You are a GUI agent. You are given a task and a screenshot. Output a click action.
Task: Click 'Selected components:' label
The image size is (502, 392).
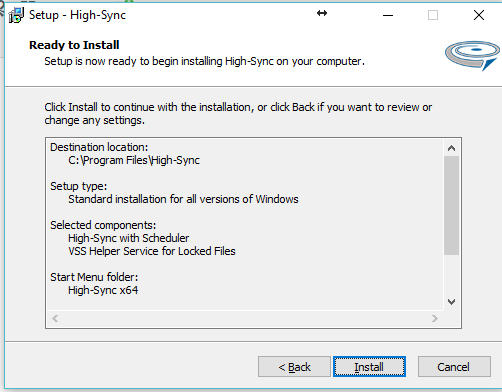pos(103,225)
